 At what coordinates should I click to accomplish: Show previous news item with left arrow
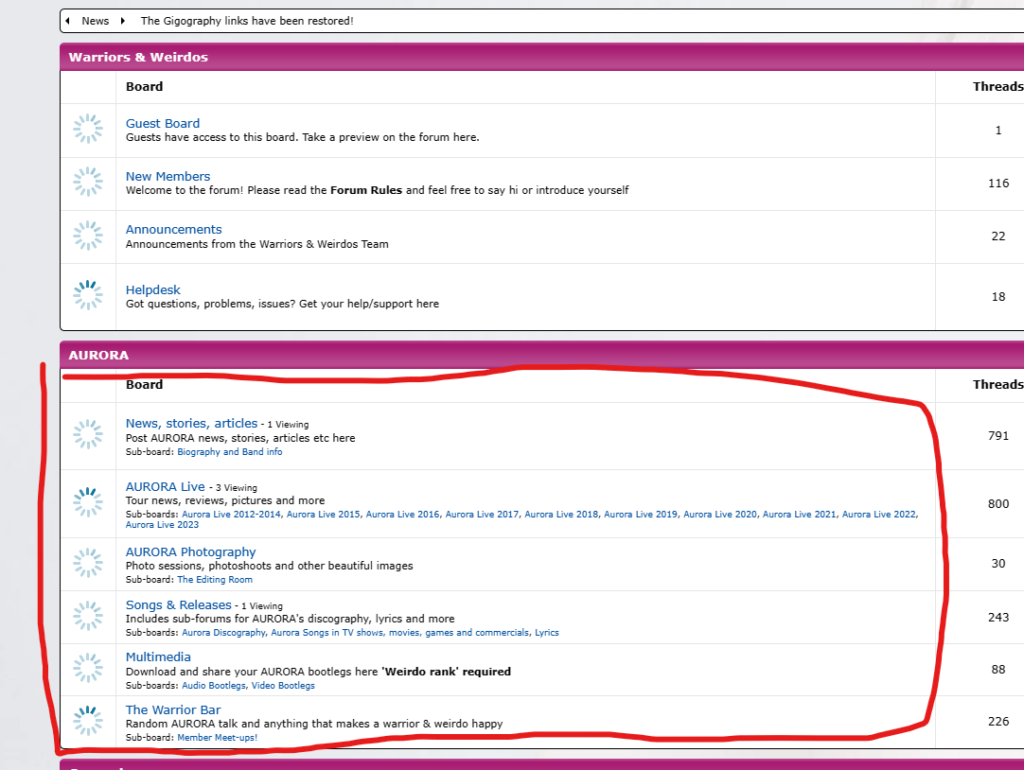(67, 21)
